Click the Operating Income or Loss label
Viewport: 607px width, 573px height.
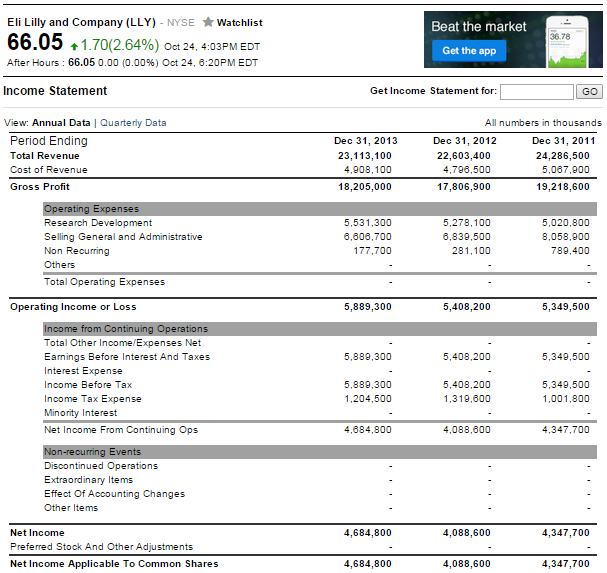click(x=73, y=307)
